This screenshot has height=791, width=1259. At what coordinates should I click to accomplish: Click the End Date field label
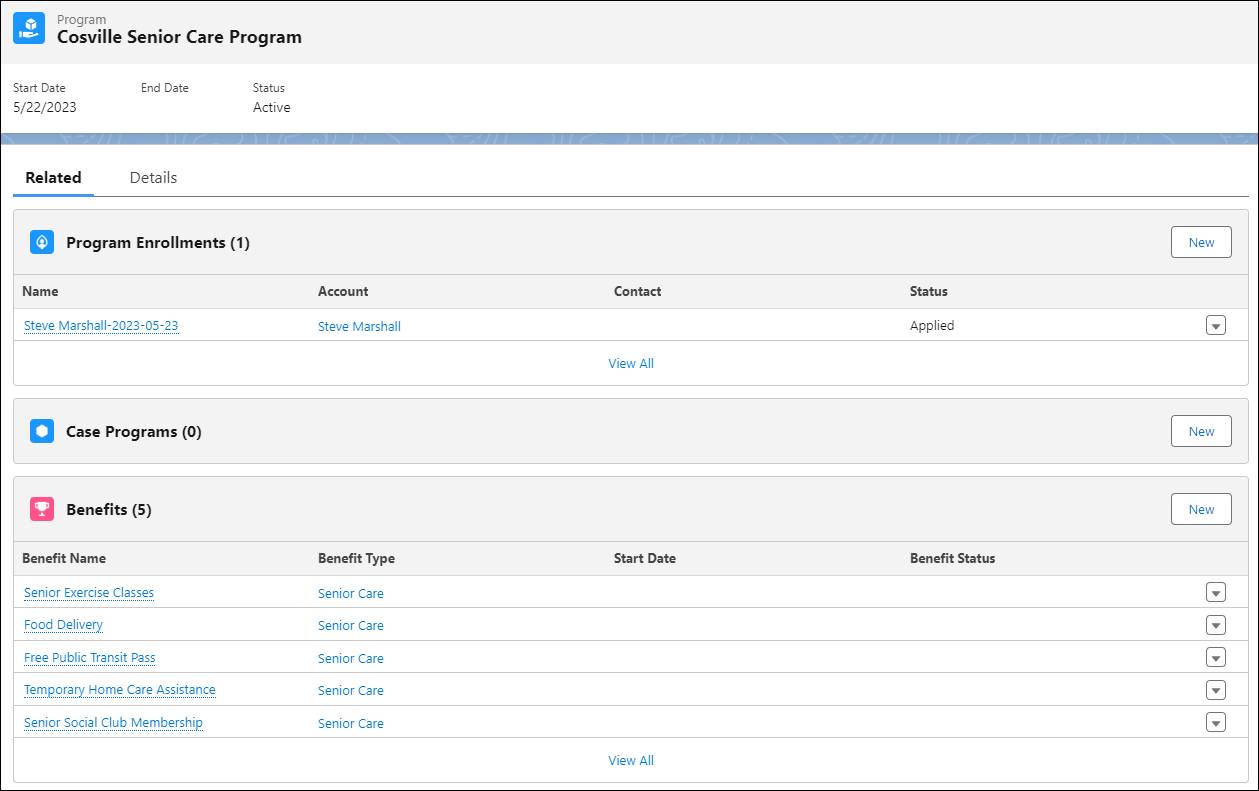[x=165, y=88]
